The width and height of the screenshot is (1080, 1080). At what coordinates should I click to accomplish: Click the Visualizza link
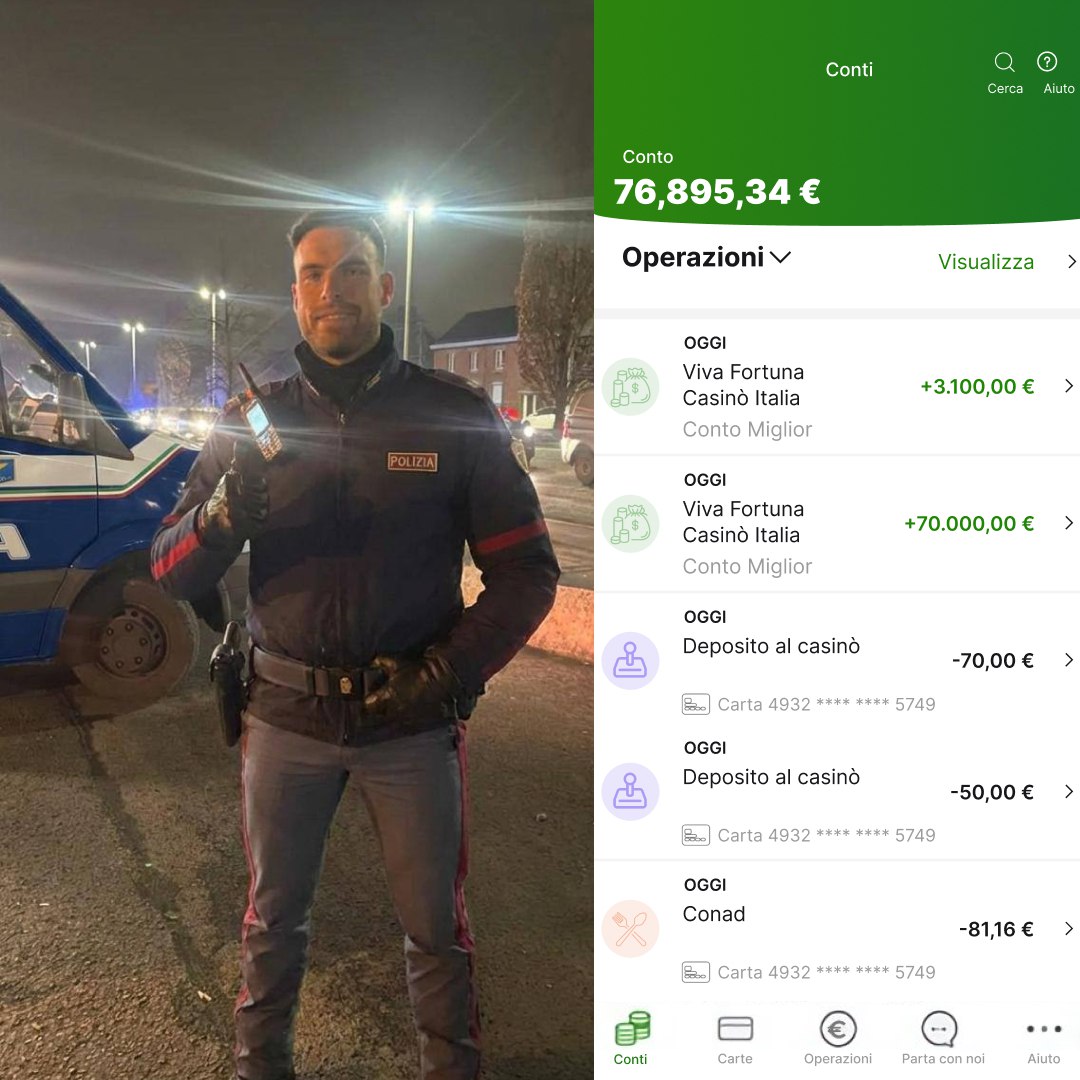tap(986, 262)
